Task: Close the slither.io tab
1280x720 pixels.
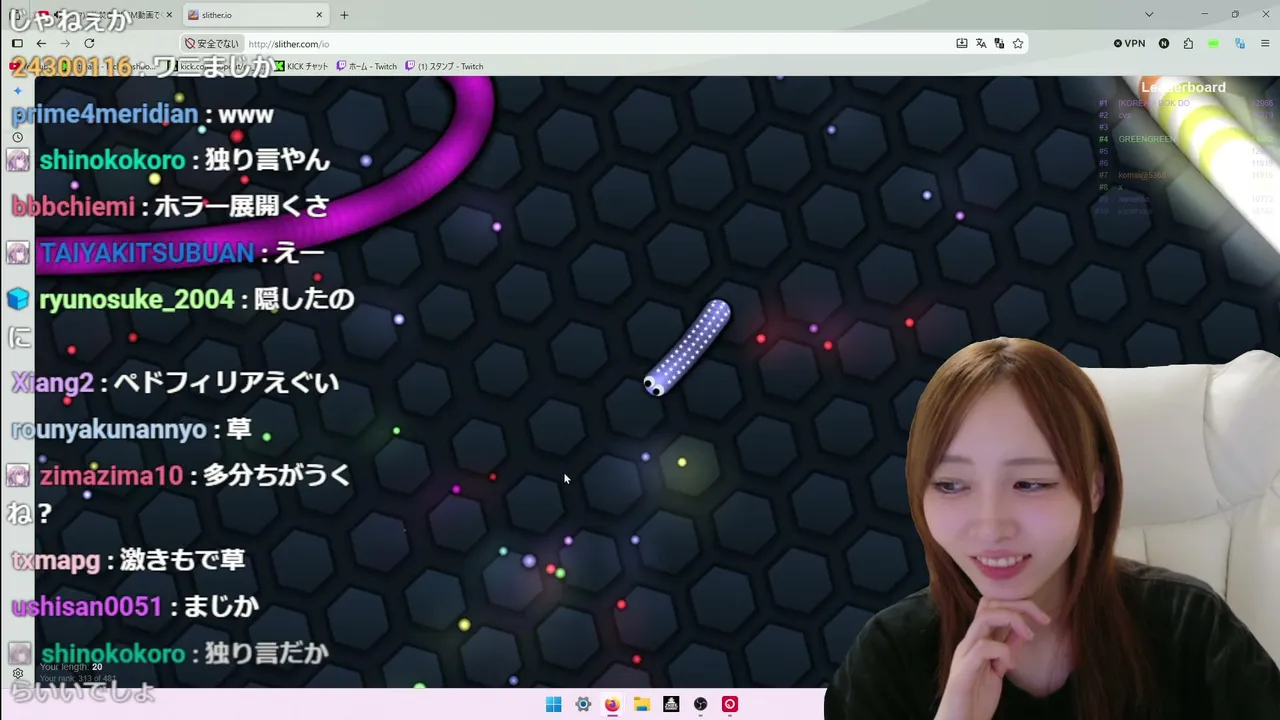Action: point(319,15)
